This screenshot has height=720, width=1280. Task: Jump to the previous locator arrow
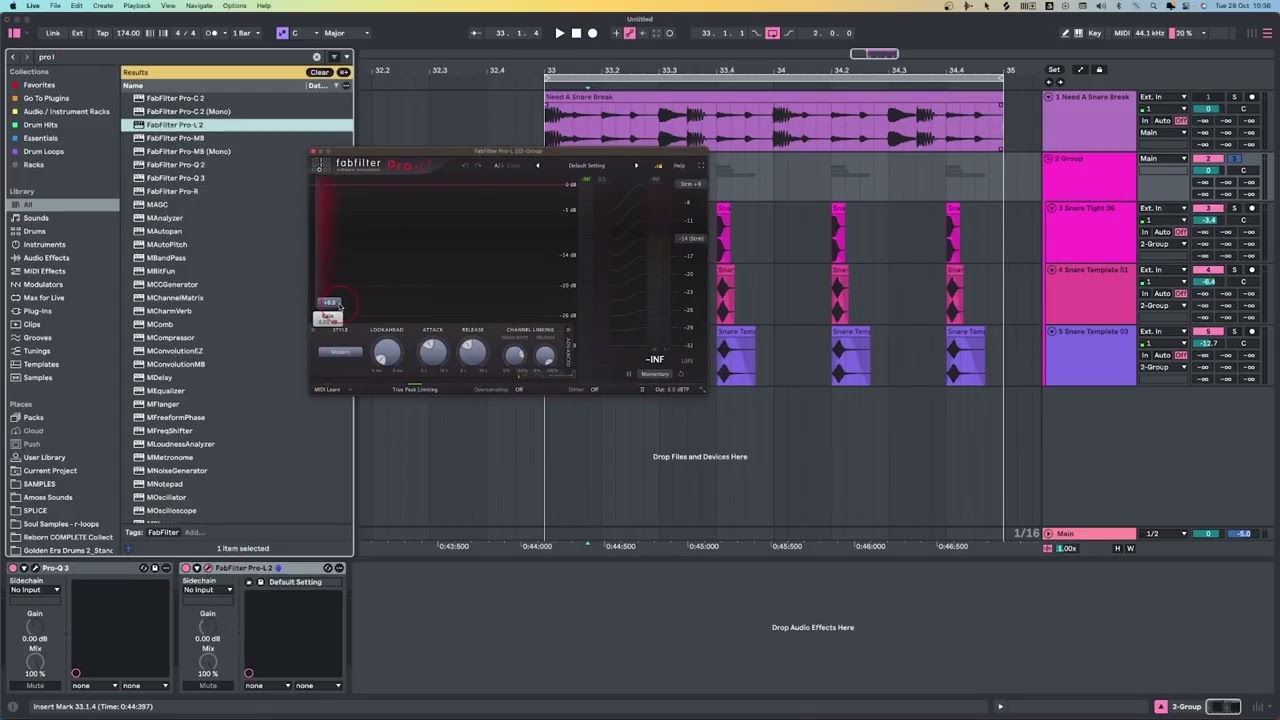click(x=1049, y=82)
